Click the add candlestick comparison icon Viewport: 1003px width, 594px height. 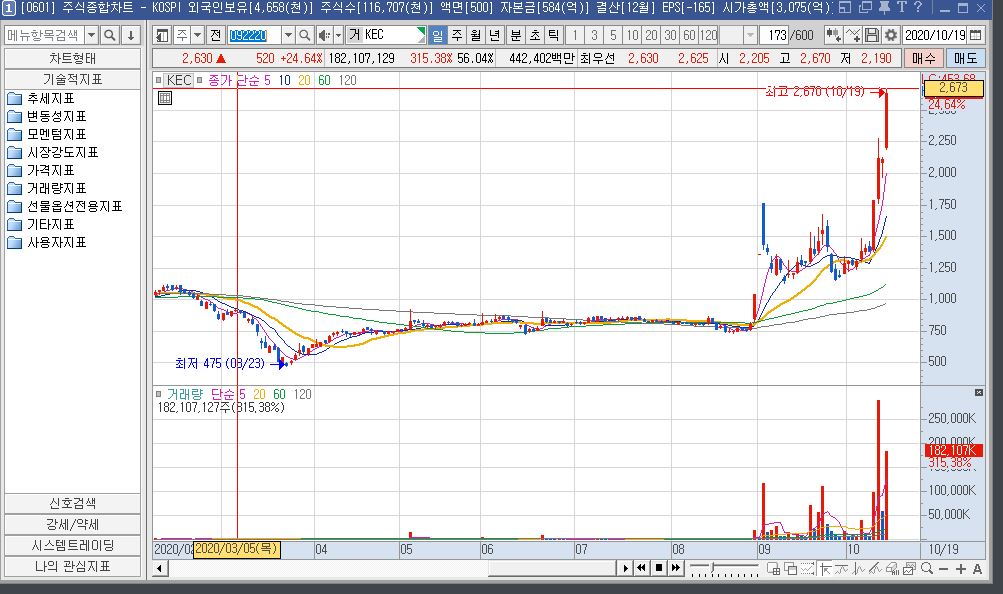[x=833, y=35]
